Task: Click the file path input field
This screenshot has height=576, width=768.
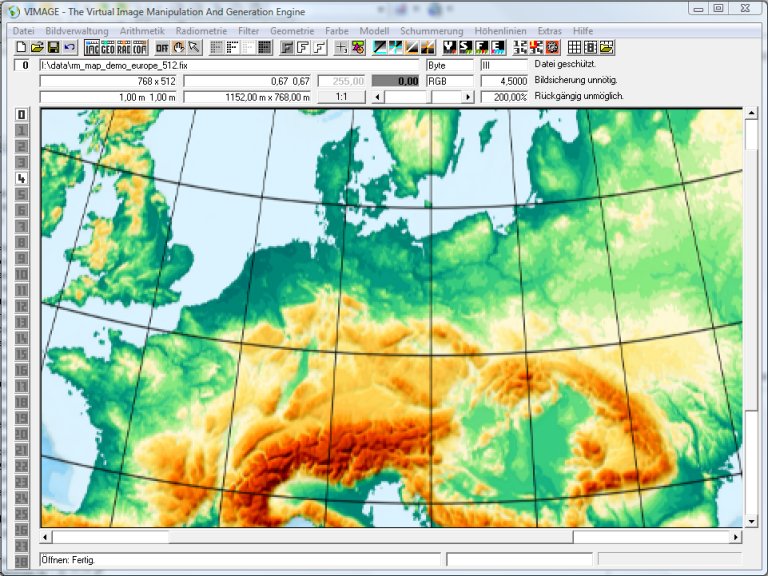Action: [230, 65]
